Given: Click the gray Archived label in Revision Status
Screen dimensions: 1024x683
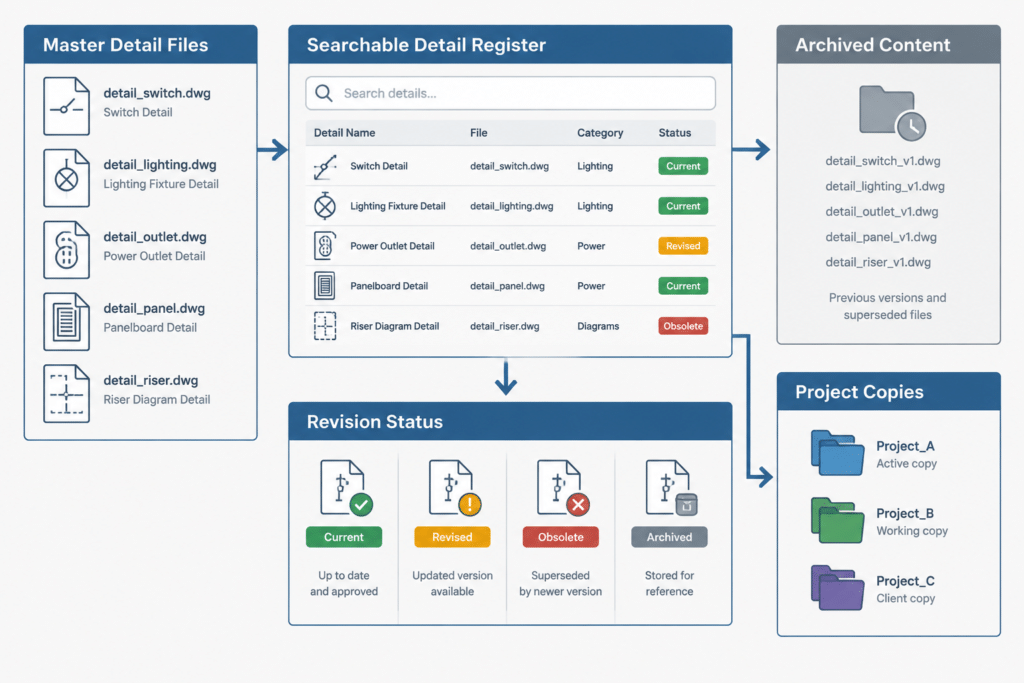Looking at the screenshot, I should click(x=669, y=537).
